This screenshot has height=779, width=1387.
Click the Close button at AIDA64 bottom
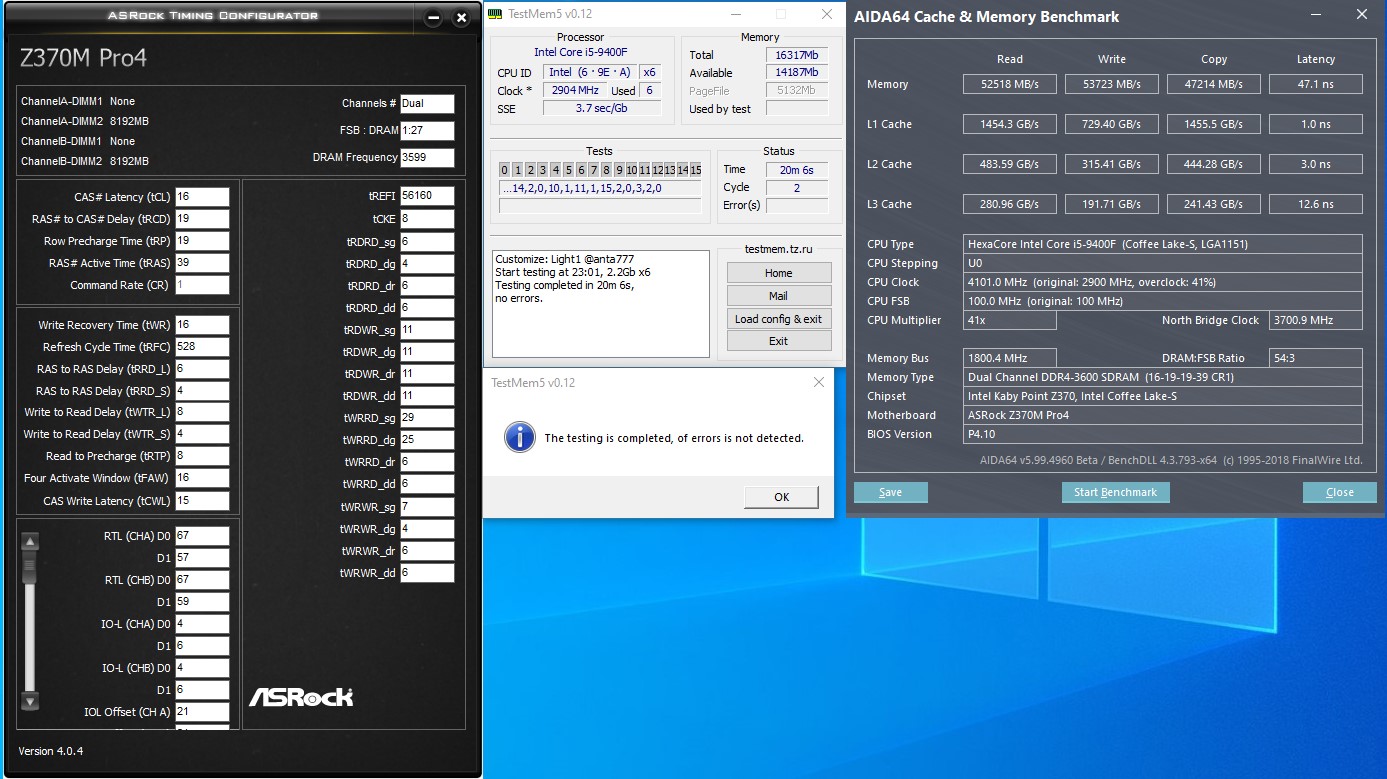(1339, 492)
